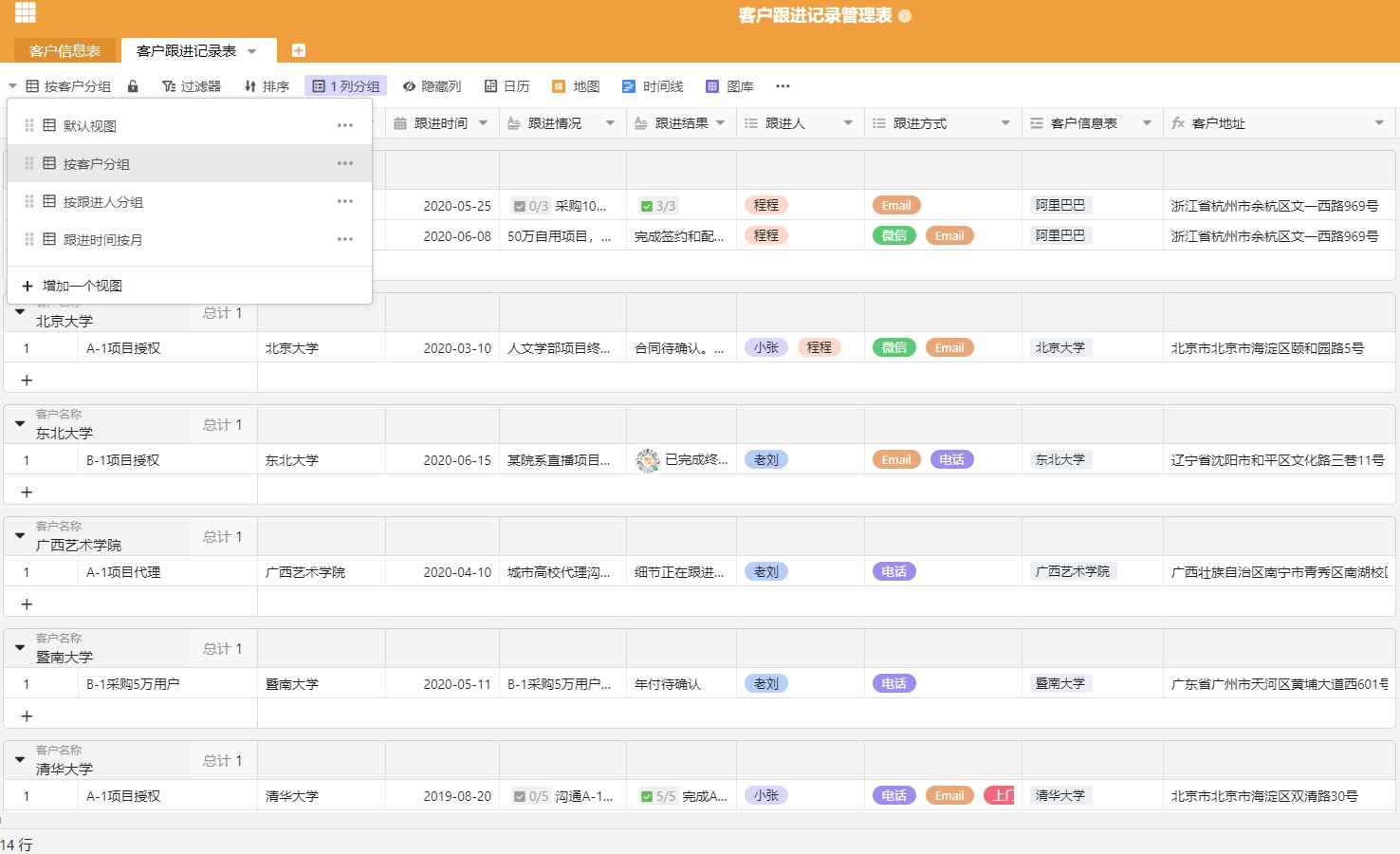Click the 老刘 tag in 暨南大学 row
Viewport: 1400px width, 854px height.
point(765,683)
